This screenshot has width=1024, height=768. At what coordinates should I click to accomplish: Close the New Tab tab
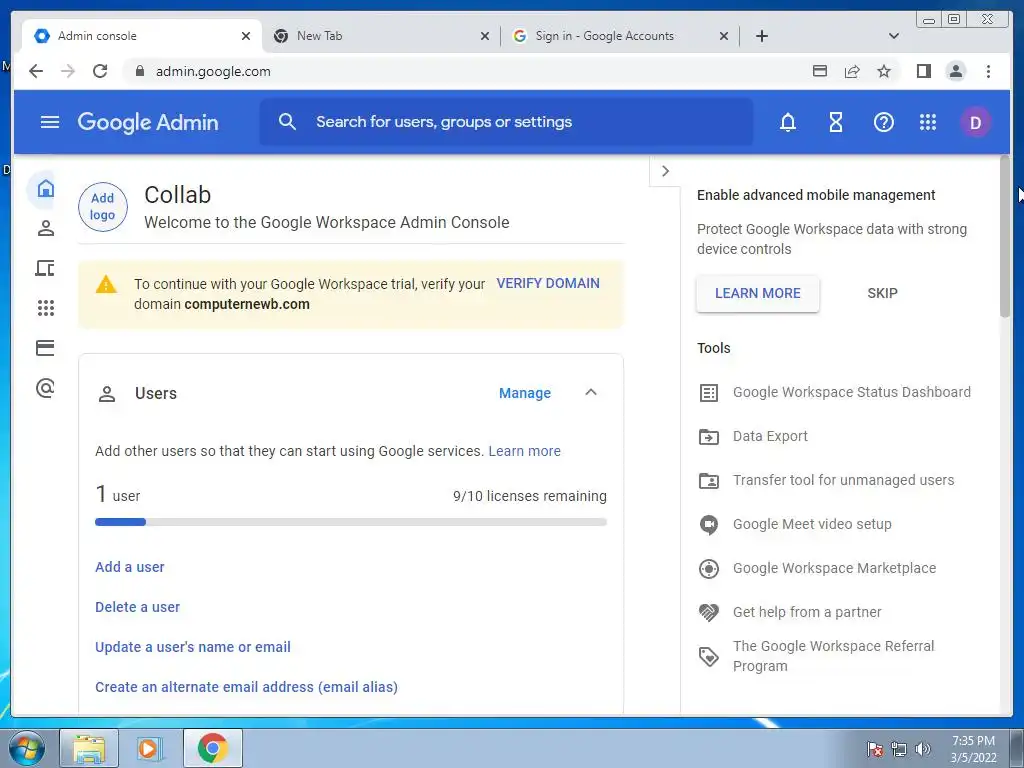485,36
